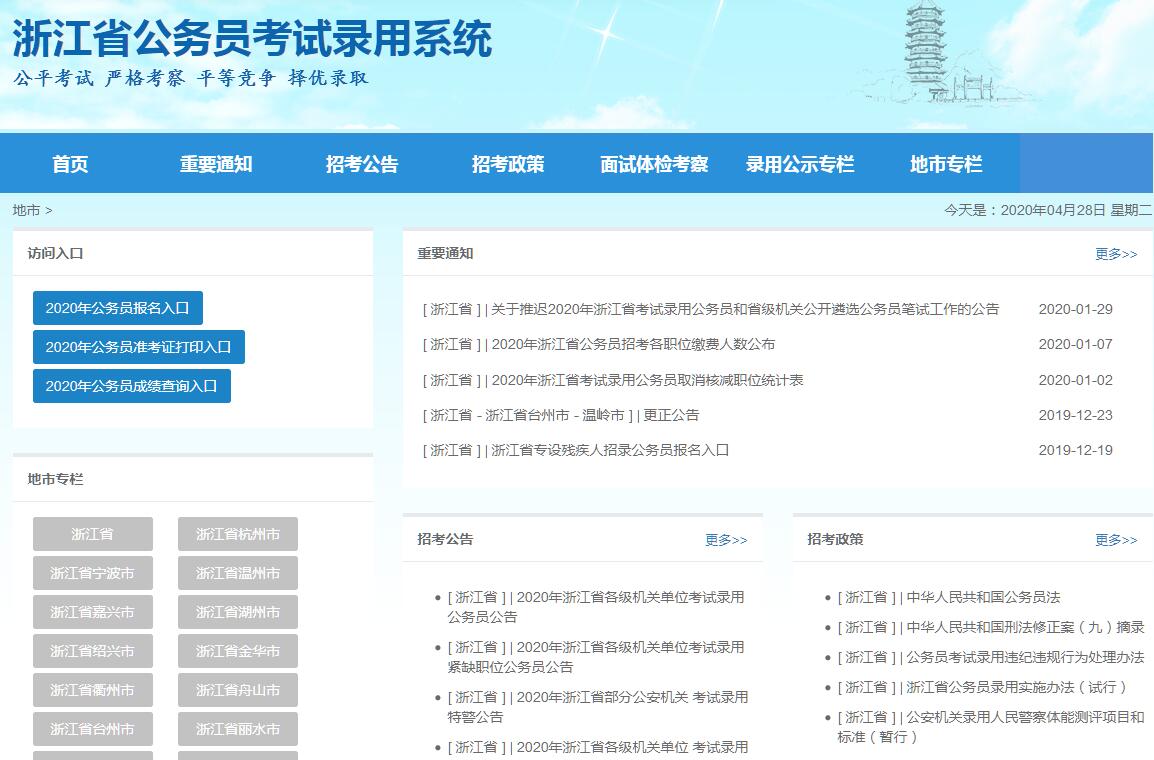This screenshot has width=1154, height=760.
Task: Expand more items in 招考公告 panel
Action: pyautogui.click(x=725, y=540)
